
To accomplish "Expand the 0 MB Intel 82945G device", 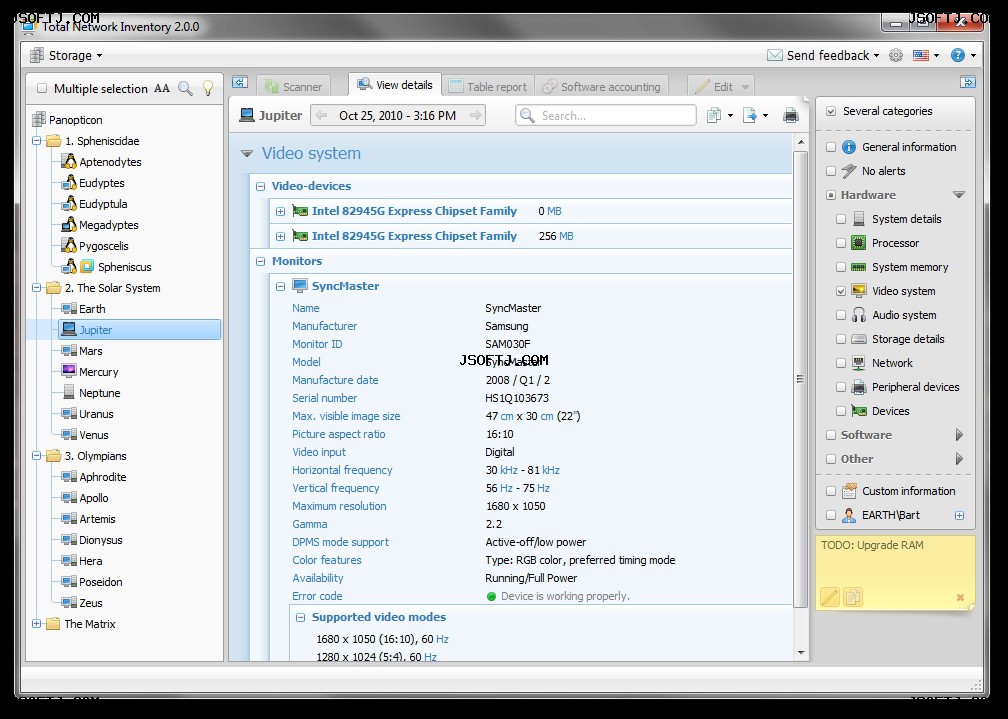I will (x=280, y=212).
